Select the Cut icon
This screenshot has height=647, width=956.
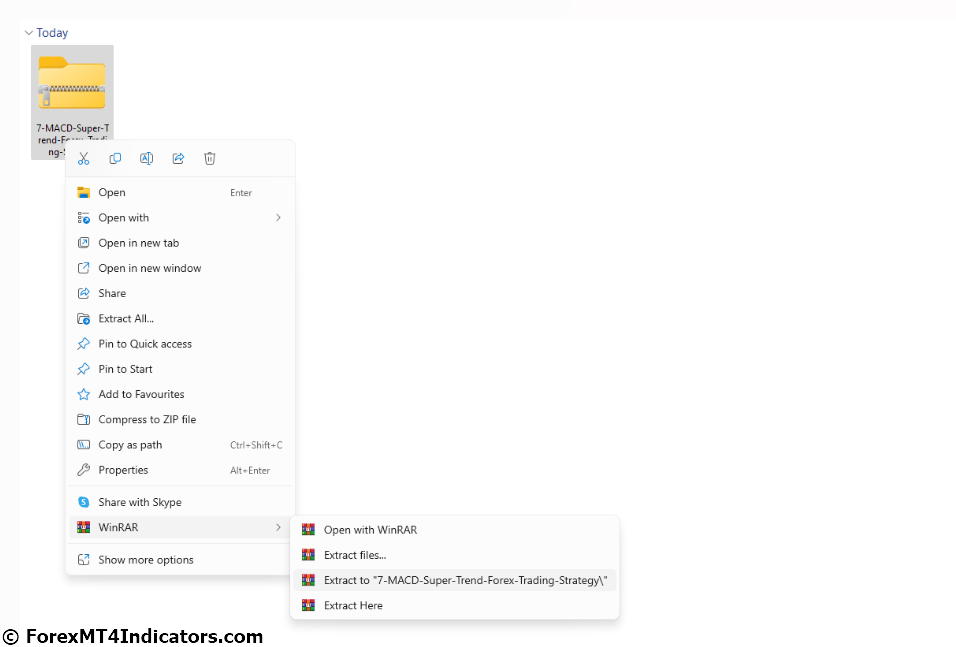pos(84,158)
